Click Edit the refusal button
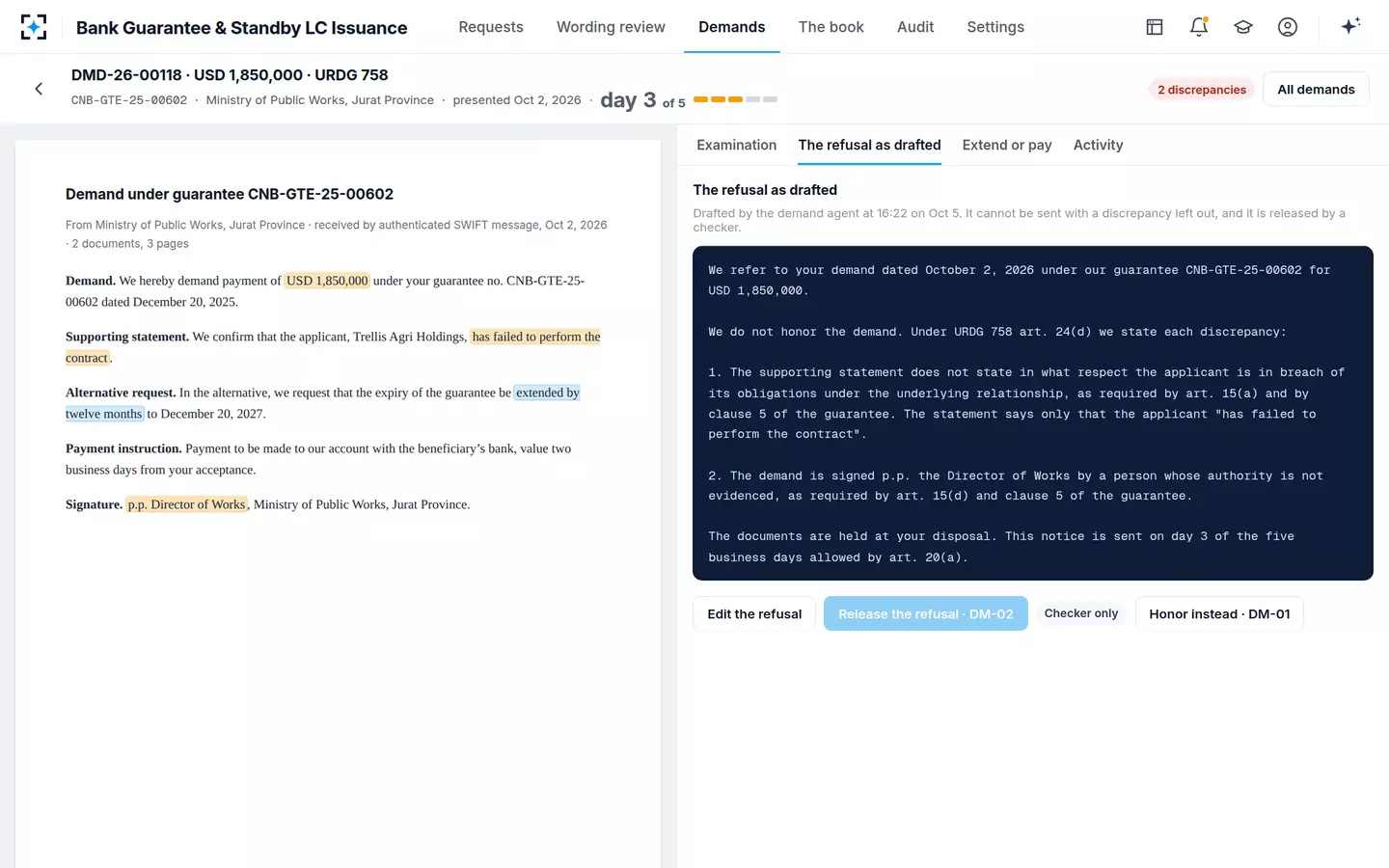Image resolution: width=1389 pixels, height=868 pixels. (754, 614)
